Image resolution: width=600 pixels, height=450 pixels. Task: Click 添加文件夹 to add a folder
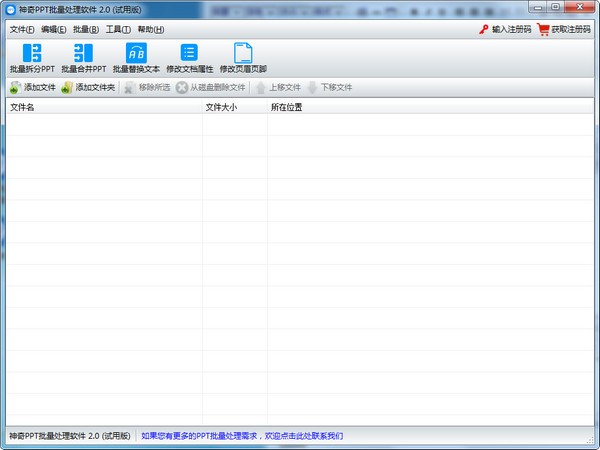88,88
